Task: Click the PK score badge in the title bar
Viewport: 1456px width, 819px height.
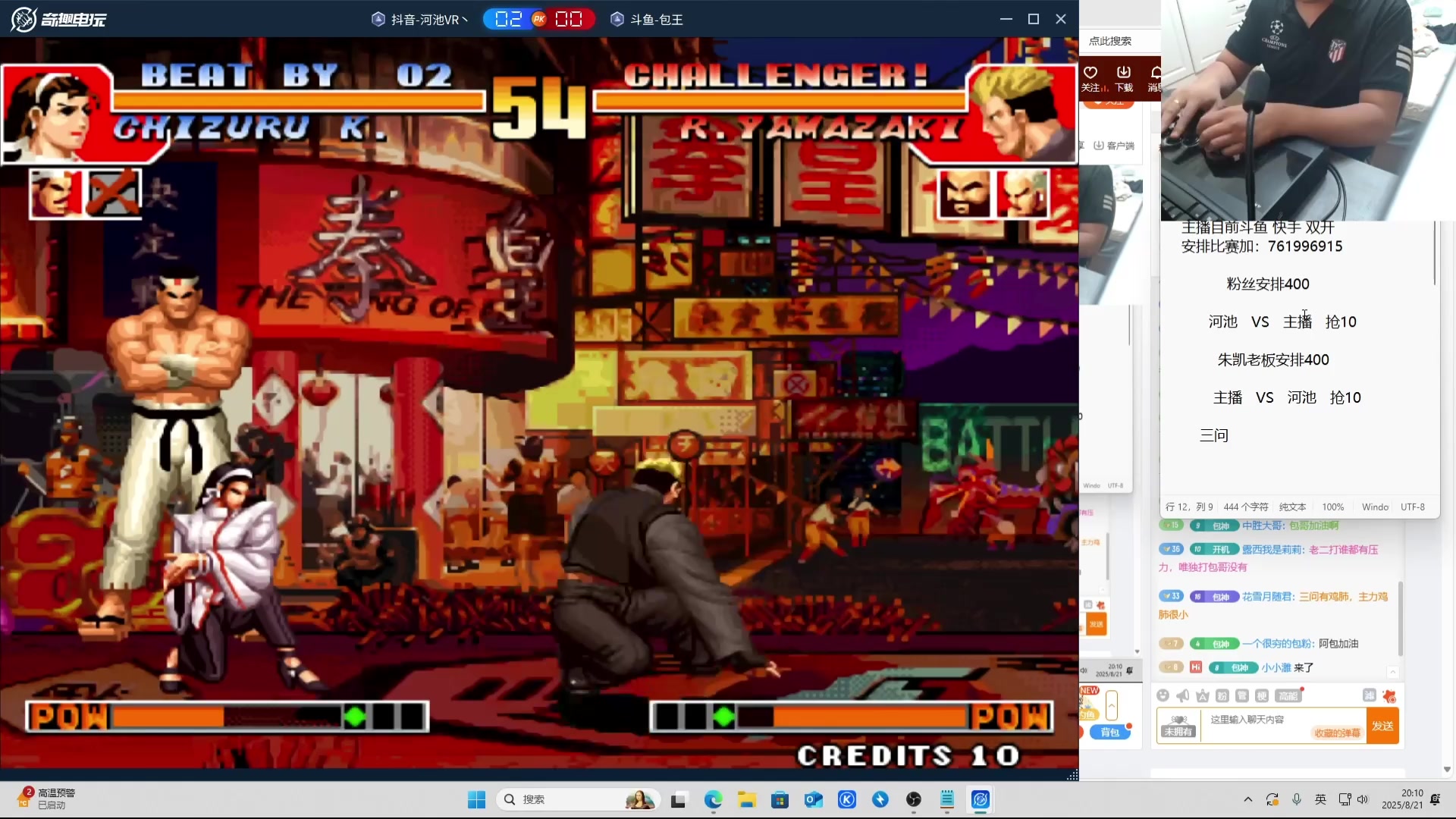Action: coord(538,19)
